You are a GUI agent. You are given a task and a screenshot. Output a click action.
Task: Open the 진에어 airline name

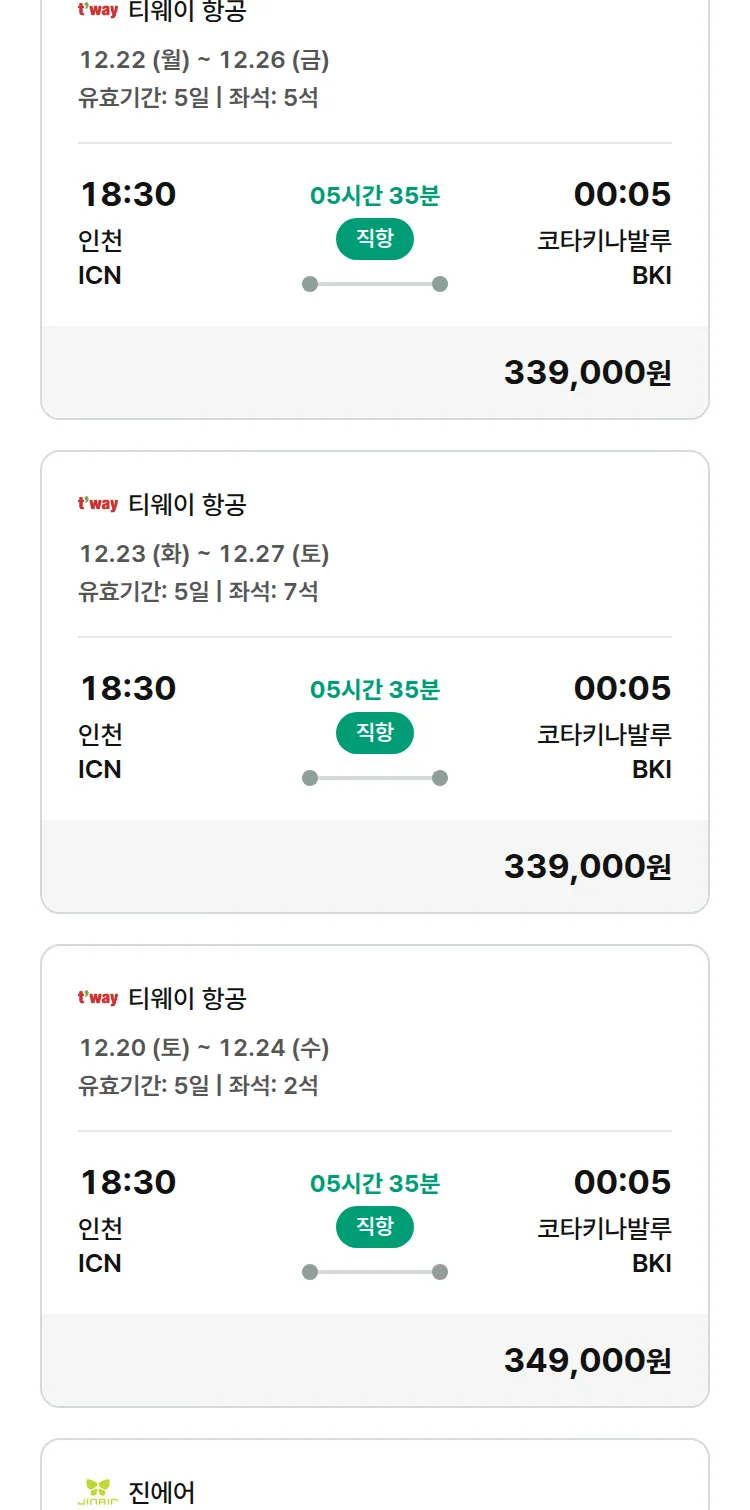pos(162,1492)
